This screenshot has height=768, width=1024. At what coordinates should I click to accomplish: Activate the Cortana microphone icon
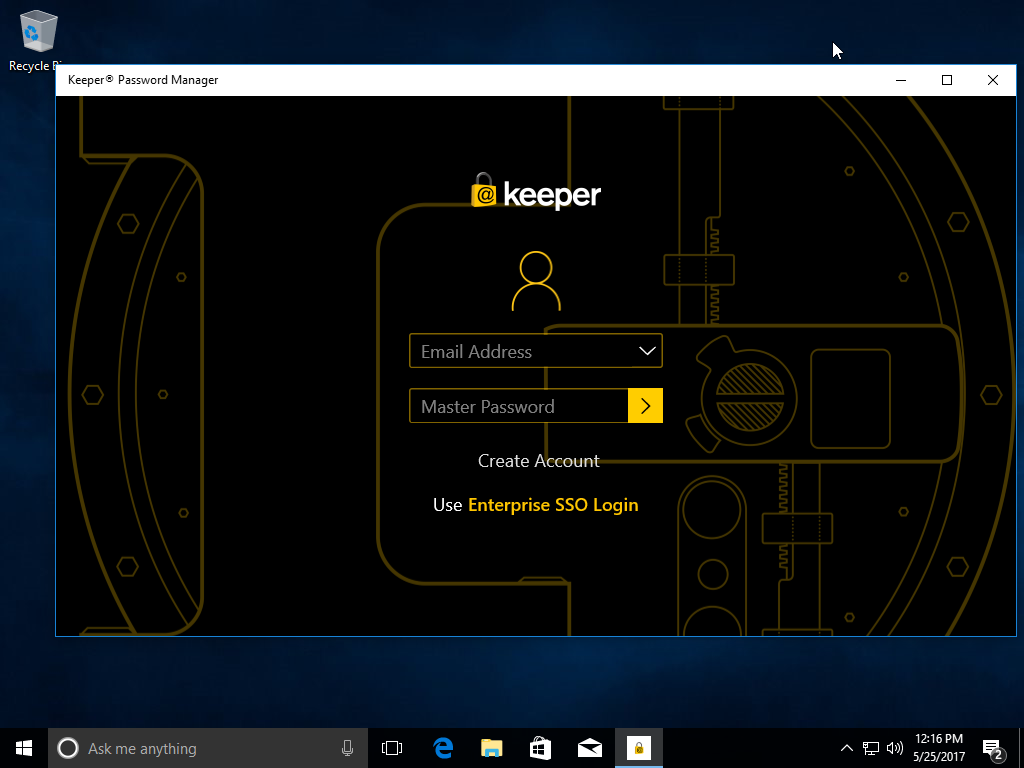coord(347,748)
